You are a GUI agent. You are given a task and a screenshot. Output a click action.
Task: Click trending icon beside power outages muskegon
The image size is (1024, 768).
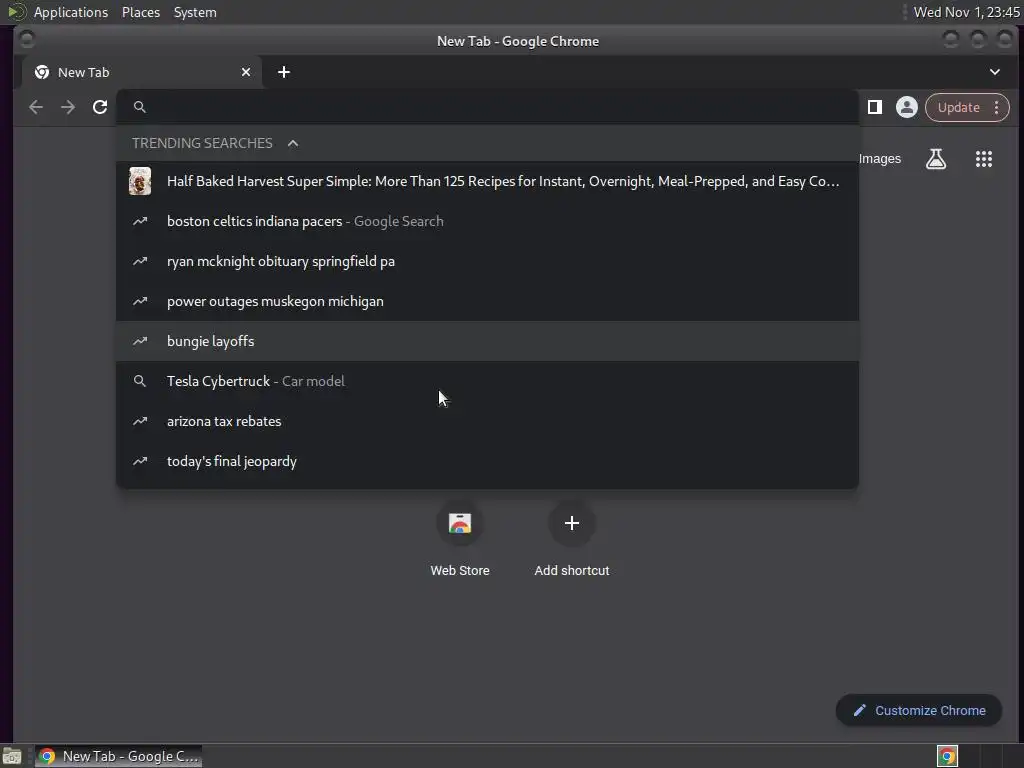coord(140,301)
